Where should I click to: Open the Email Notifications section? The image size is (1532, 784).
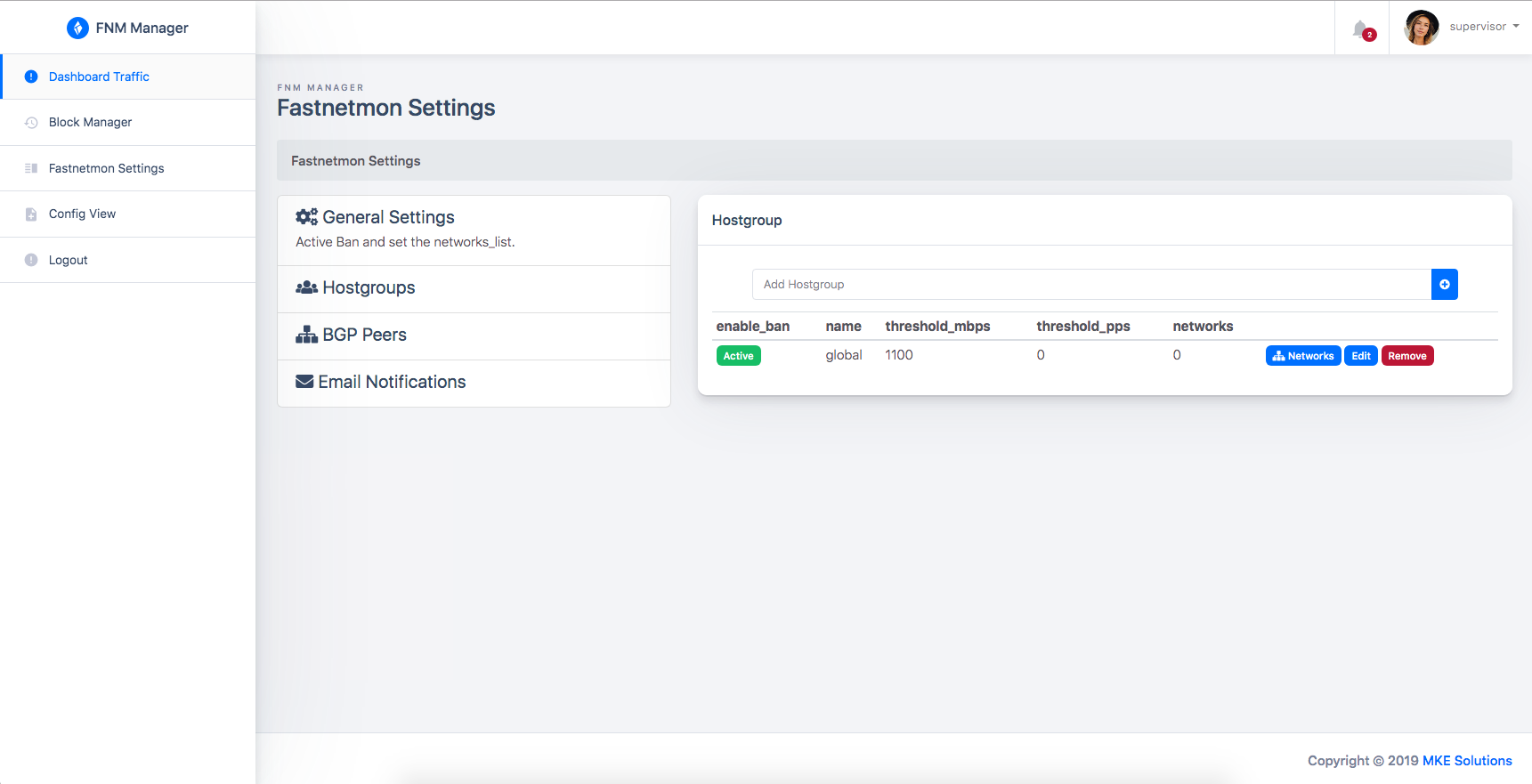(x=474, y=384)
